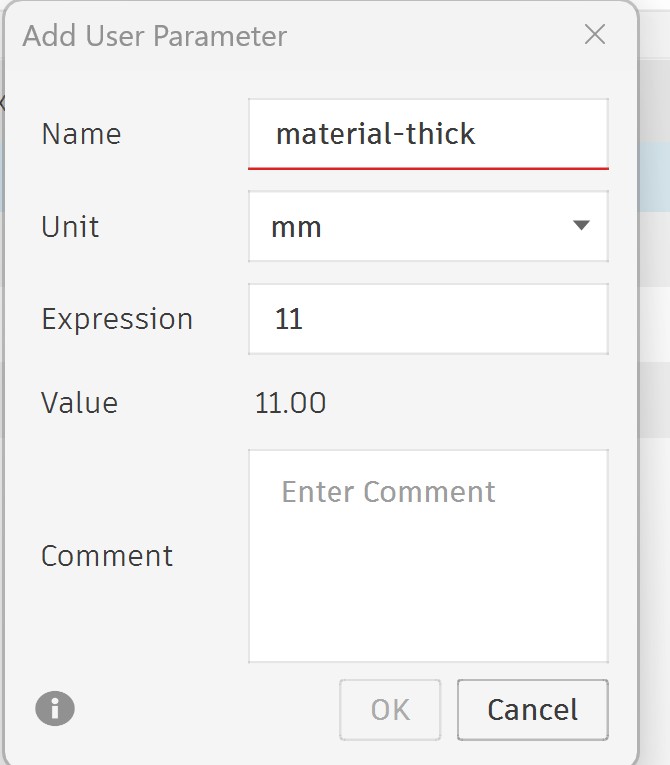Screen dimensions: 670x765
Task: Click the Enter Comment placeholder text
Action: pos(388,492)
